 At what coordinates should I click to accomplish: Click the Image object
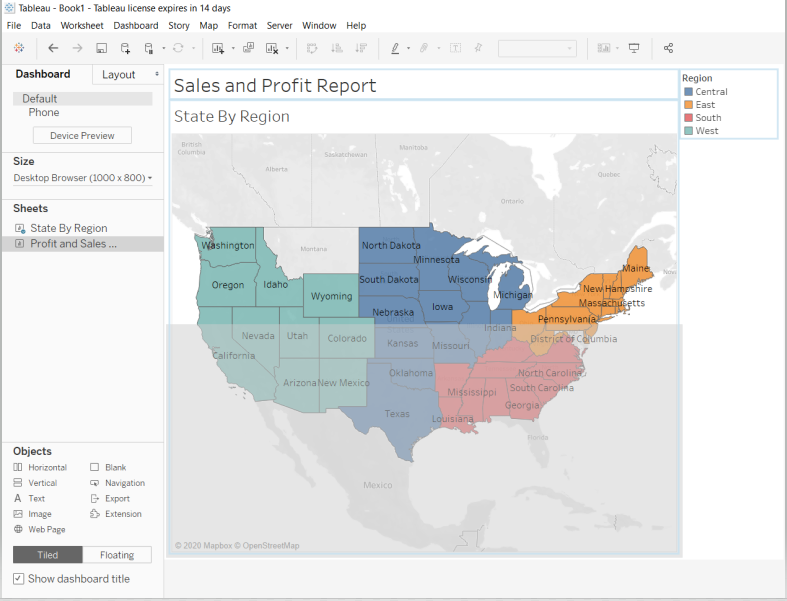[33, 514]
